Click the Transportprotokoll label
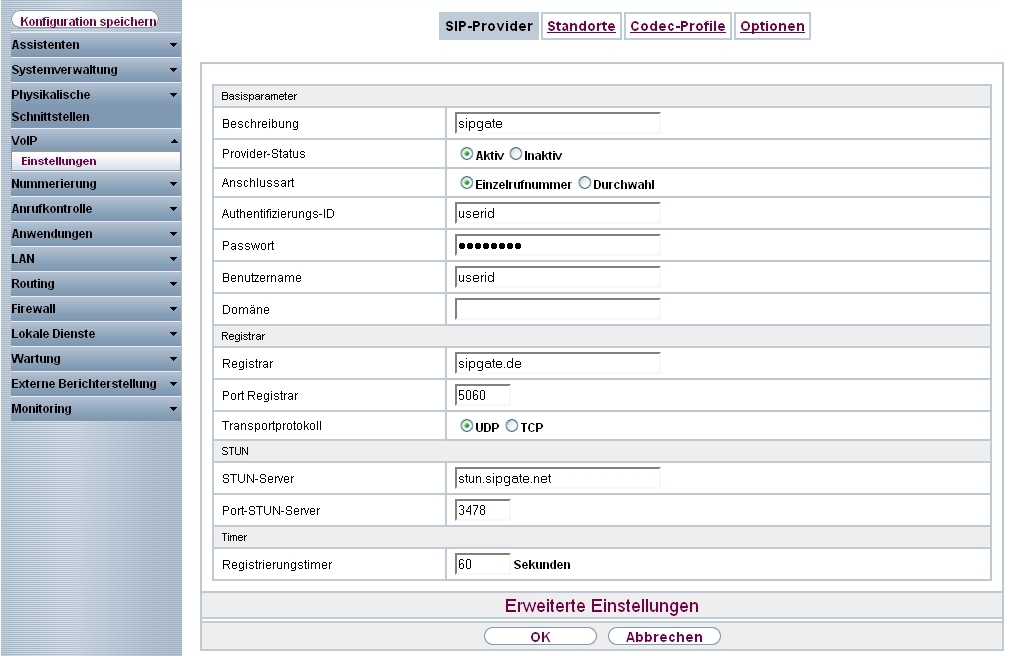This screenshot has height=656, width=1009. (272, 426)
